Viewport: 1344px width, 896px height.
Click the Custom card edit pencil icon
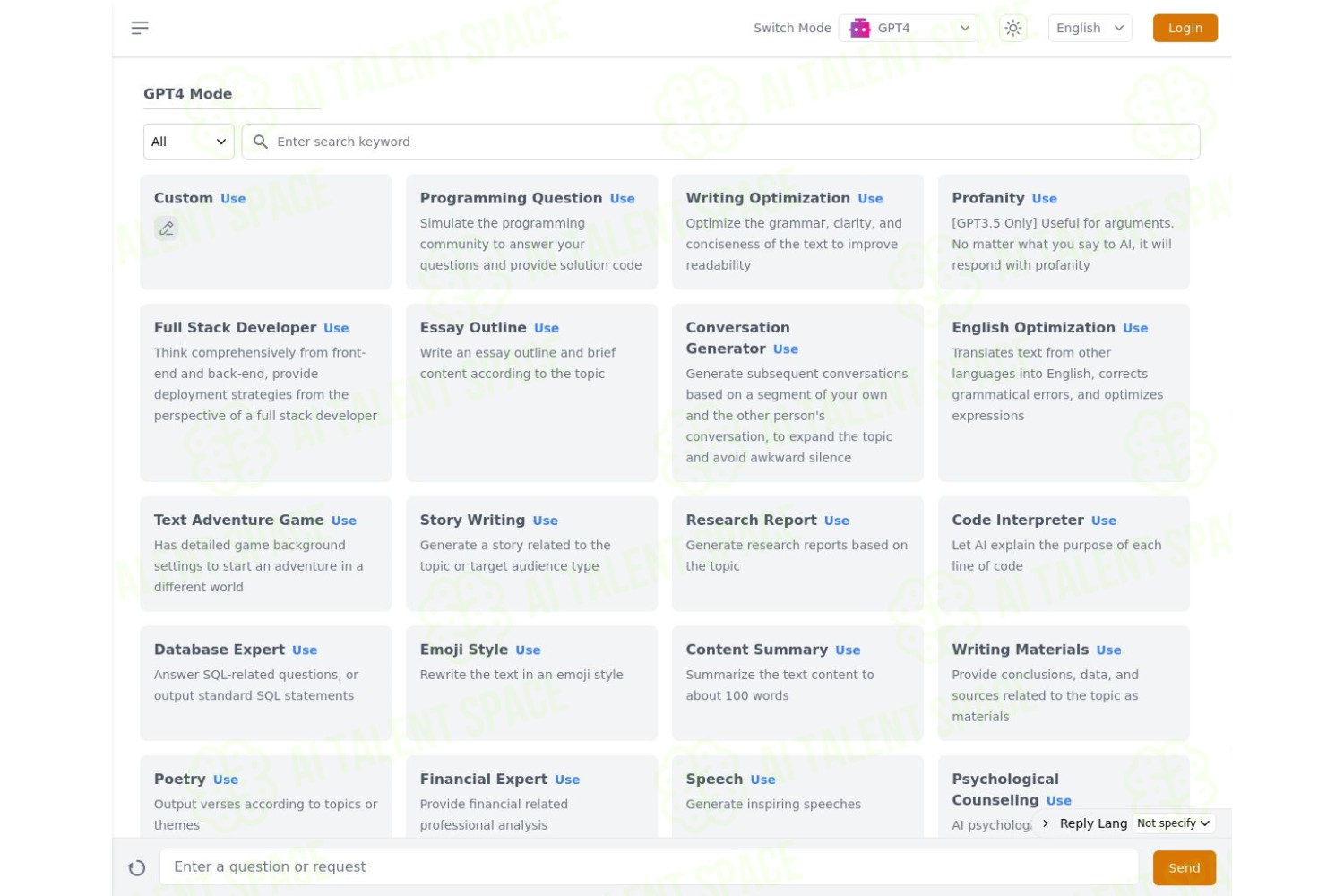(167, 228)
